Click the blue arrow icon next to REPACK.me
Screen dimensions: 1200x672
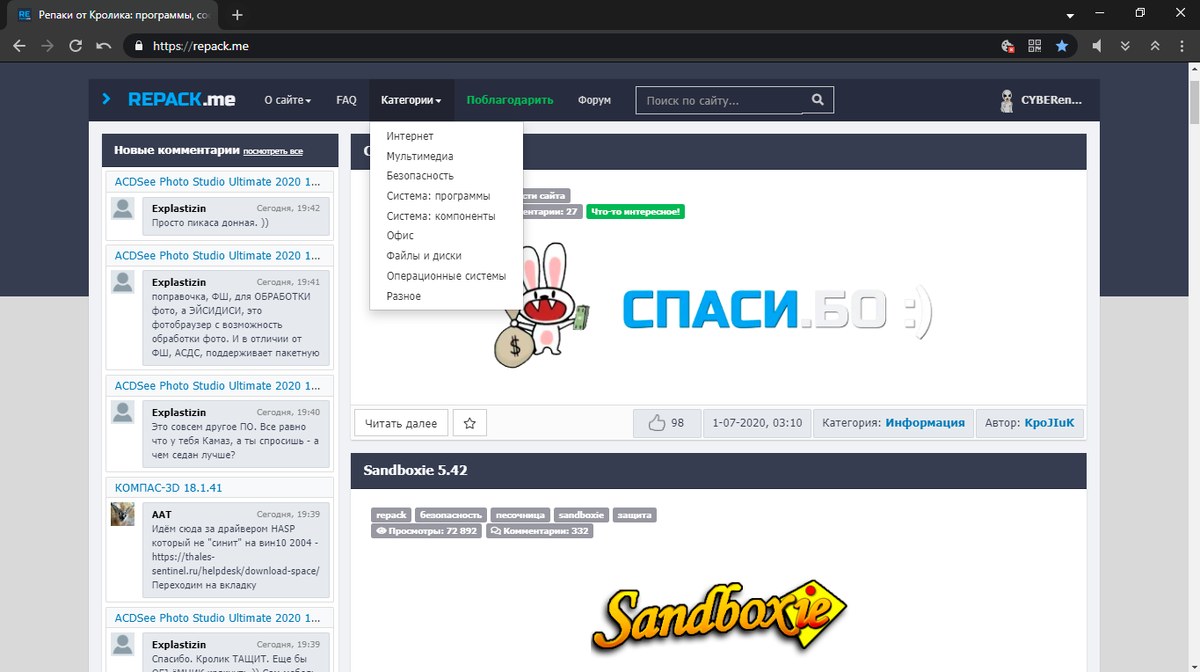click(106, 99)
